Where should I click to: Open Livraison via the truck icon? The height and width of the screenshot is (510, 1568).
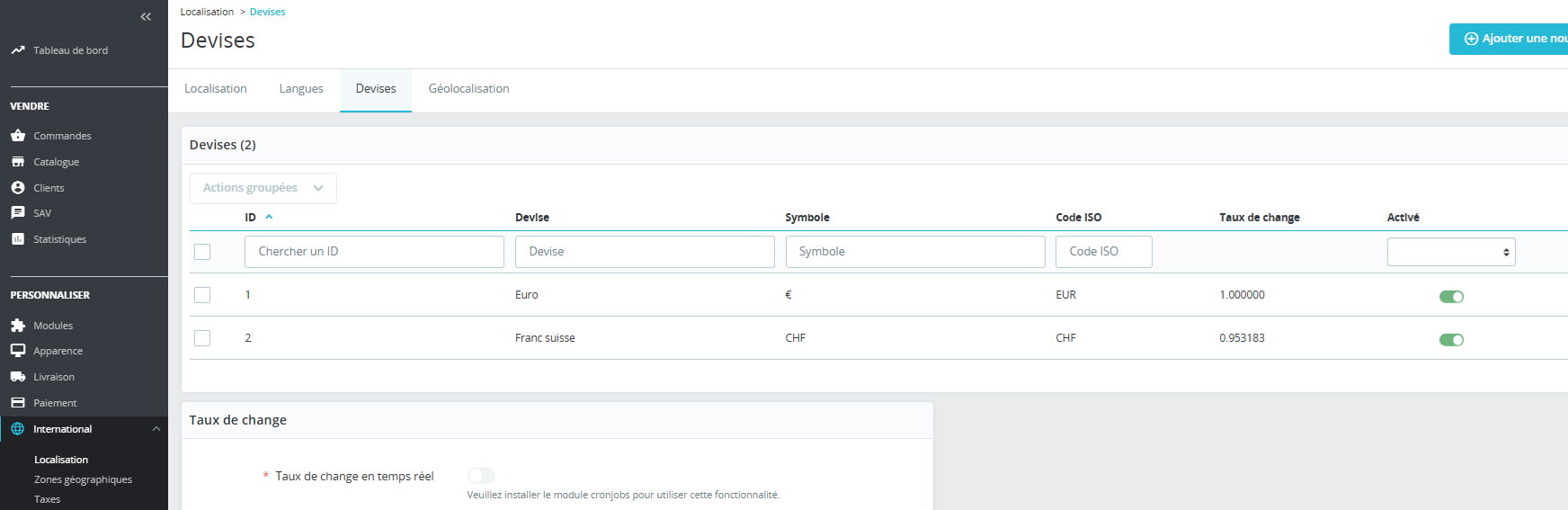[x=18, y=377]
